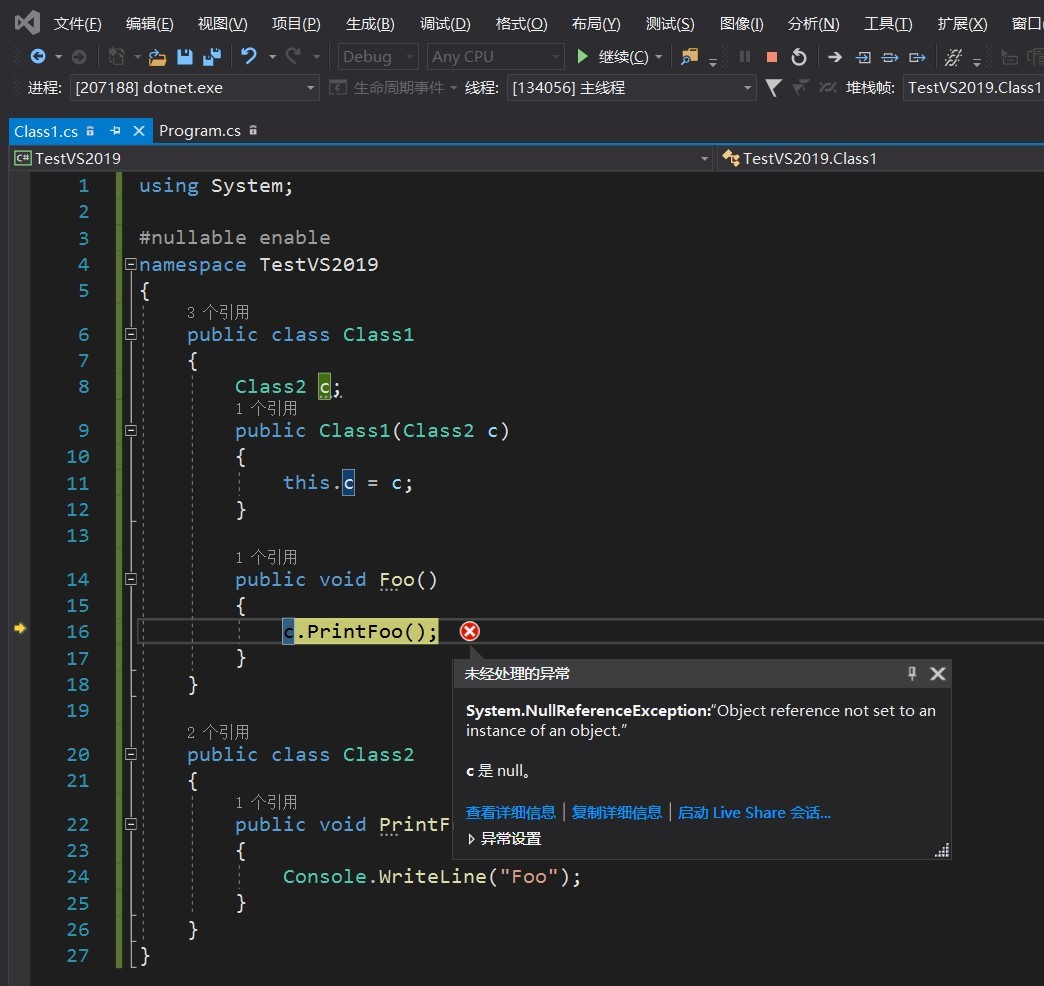The width and height of the screenshot is (1044, 986).
Task: Restart the debug session
Action: tap(798, 57)
